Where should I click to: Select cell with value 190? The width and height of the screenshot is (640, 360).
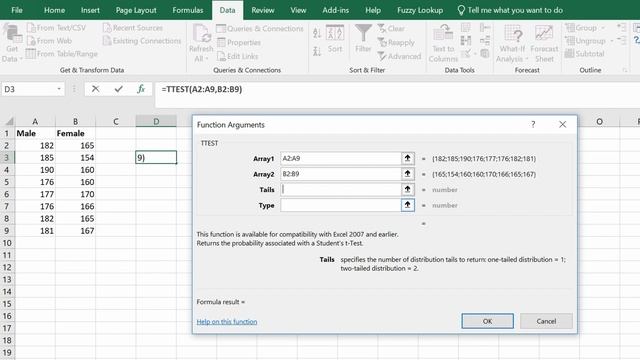point(35,170)
